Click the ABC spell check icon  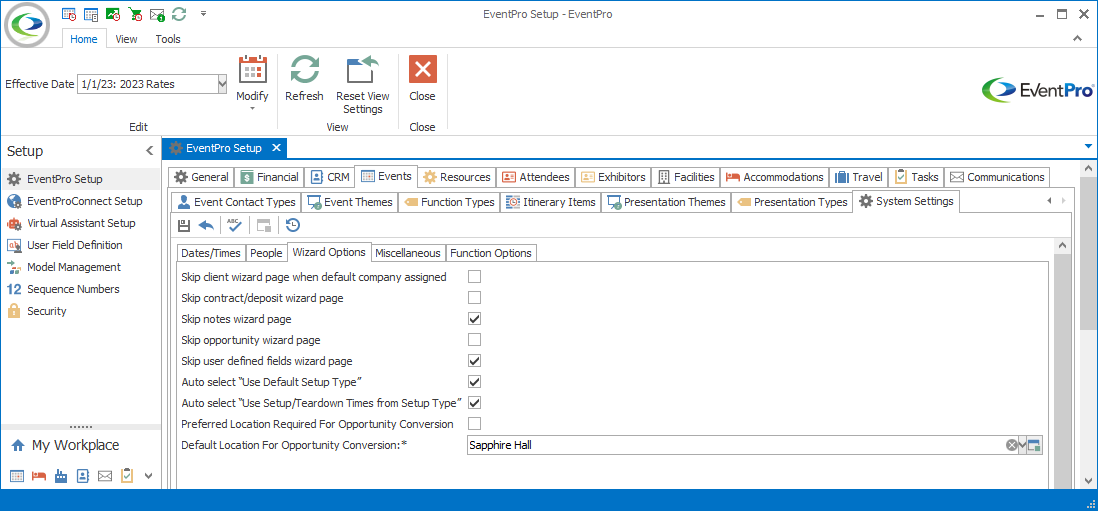point(233,225)
